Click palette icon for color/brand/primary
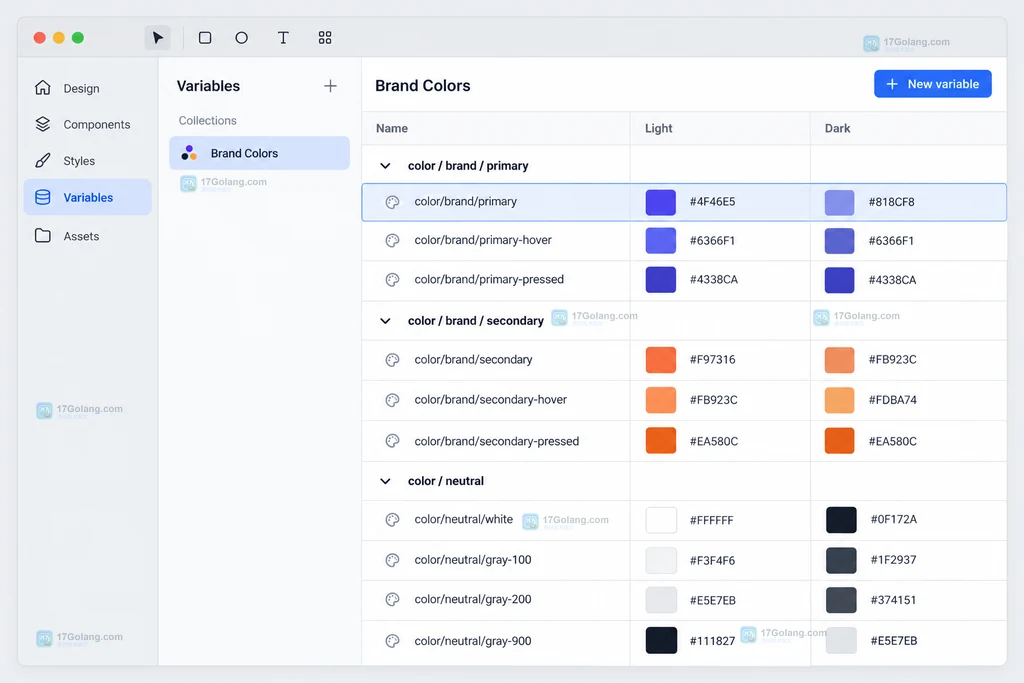The image size is (1024, 683). 392,202
